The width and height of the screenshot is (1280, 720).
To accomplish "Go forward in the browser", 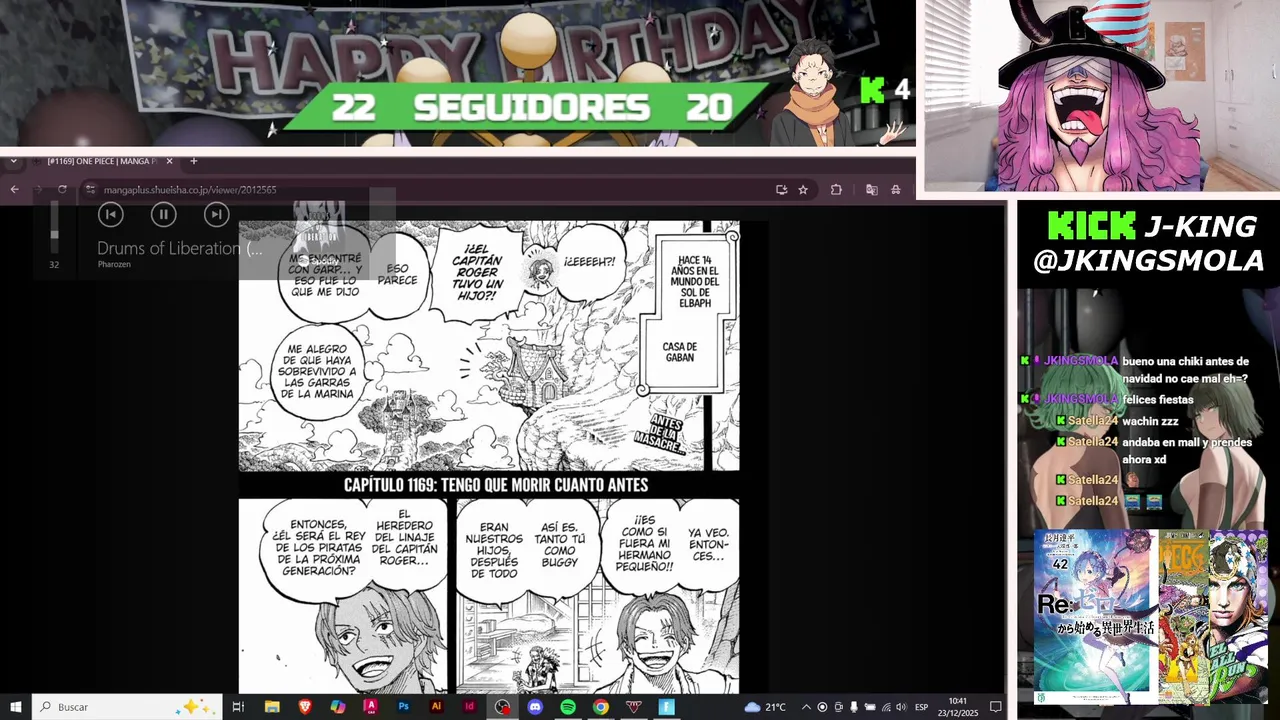I will [38, 189].
